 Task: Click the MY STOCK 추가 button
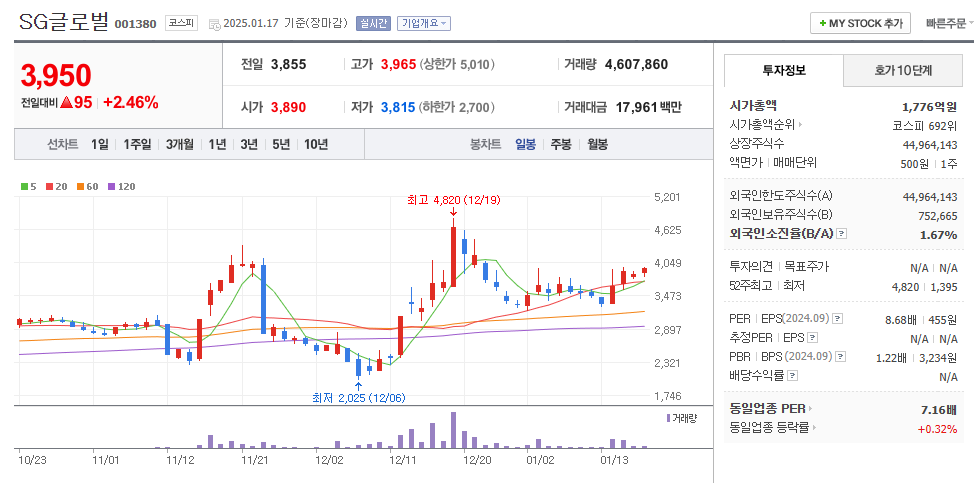click(x=860, y=23)
